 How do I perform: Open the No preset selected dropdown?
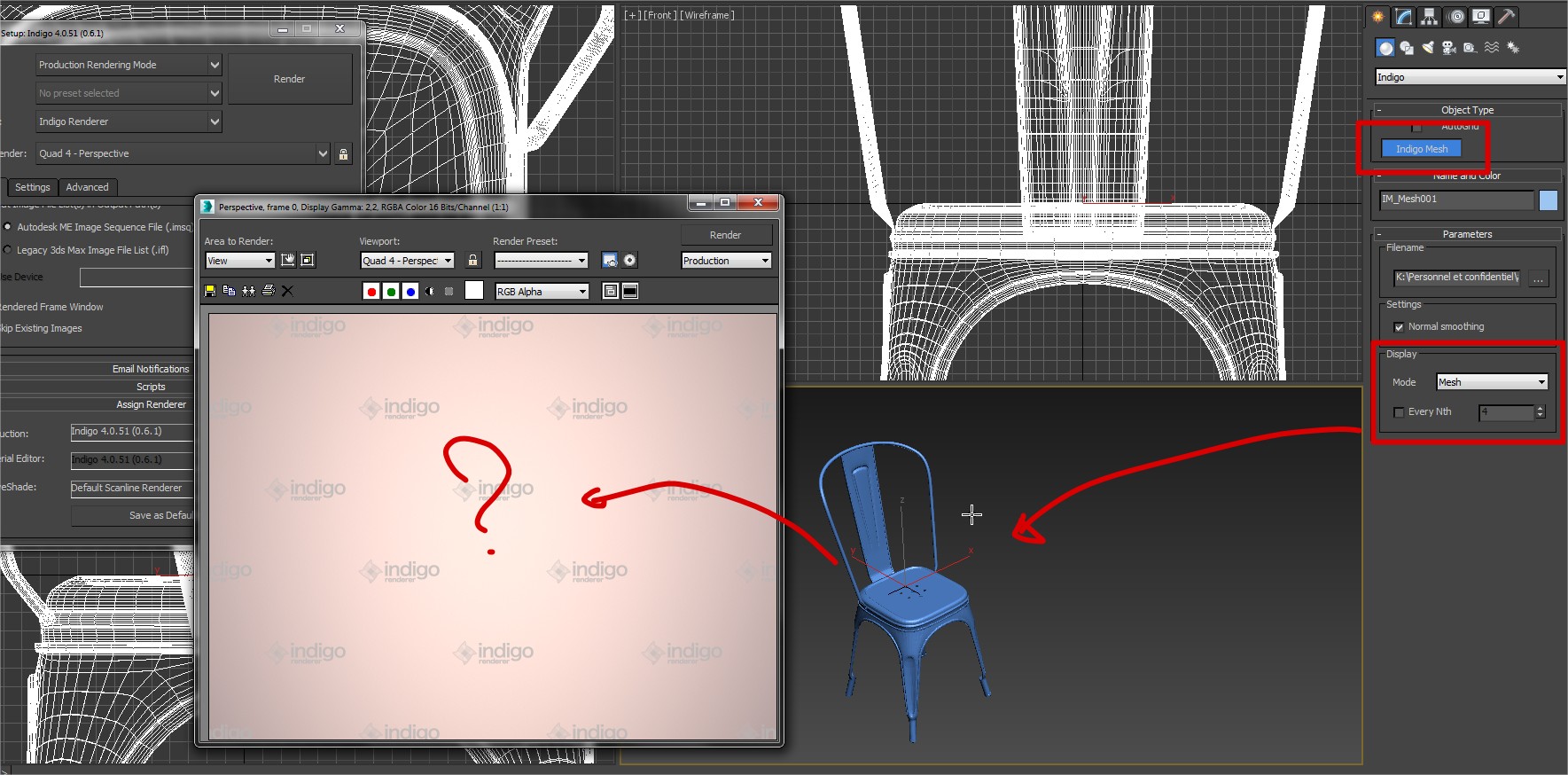[x=129, y=93]
